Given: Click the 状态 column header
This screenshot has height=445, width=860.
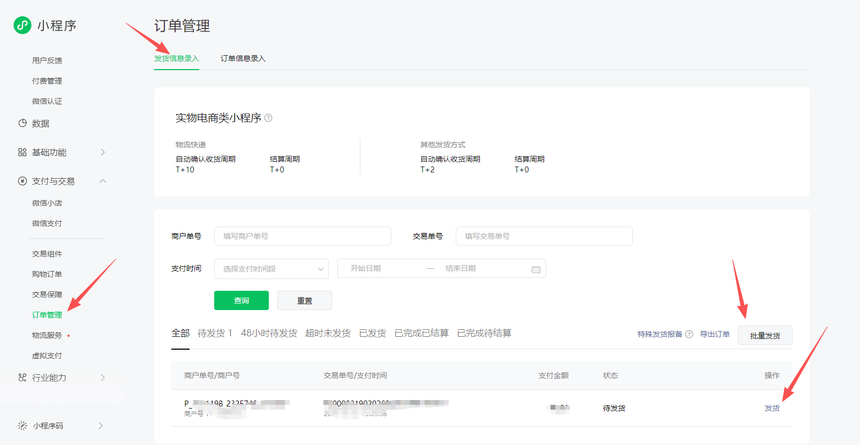Looking at the screenshot, I should point(610,376).
